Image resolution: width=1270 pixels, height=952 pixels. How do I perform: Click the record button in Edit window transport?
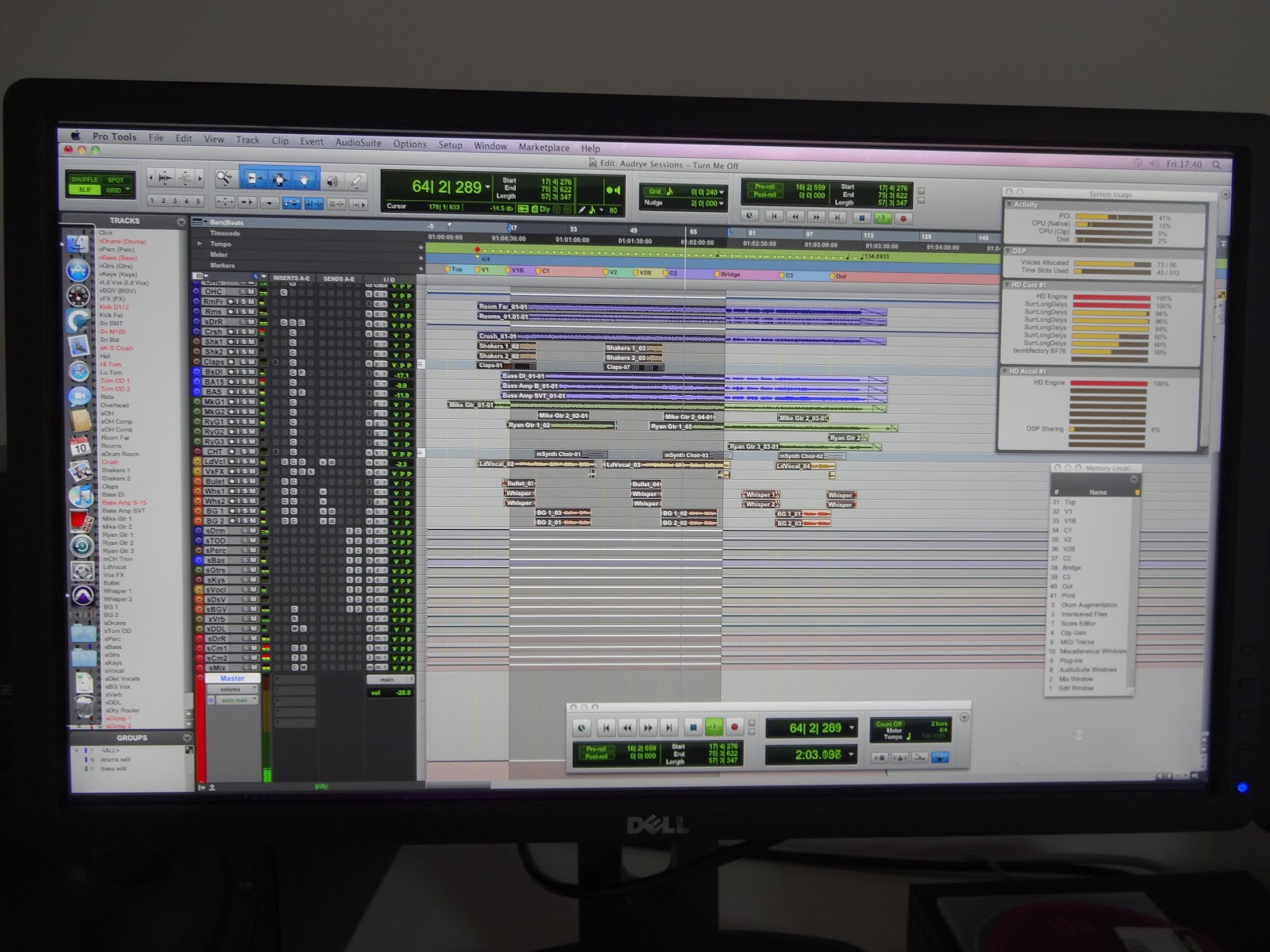point(902,217)
